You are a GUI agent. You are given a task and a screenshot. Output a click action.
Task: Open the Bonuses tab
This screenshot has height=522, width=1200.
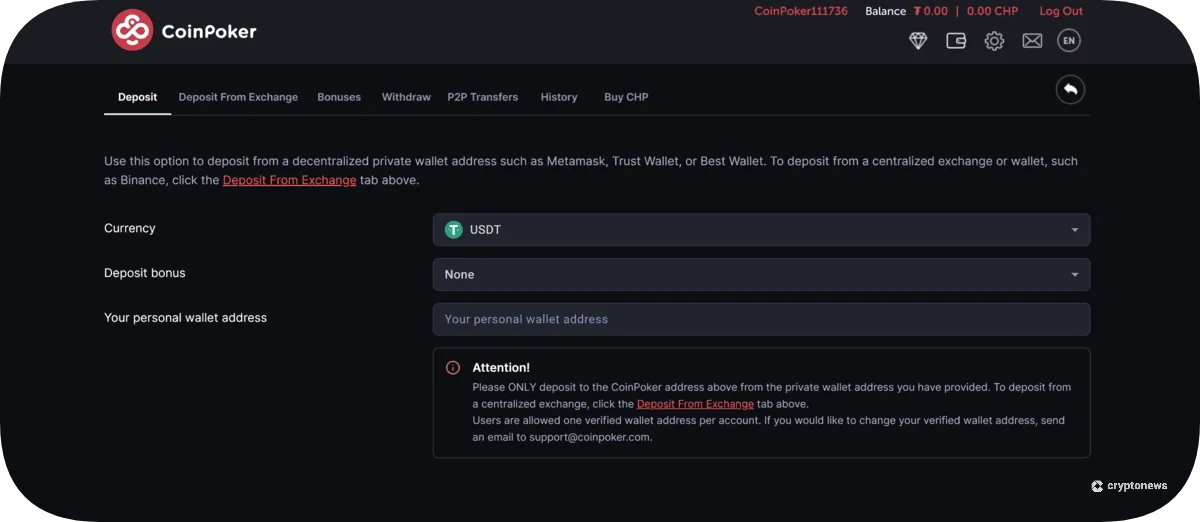point(339,97)
